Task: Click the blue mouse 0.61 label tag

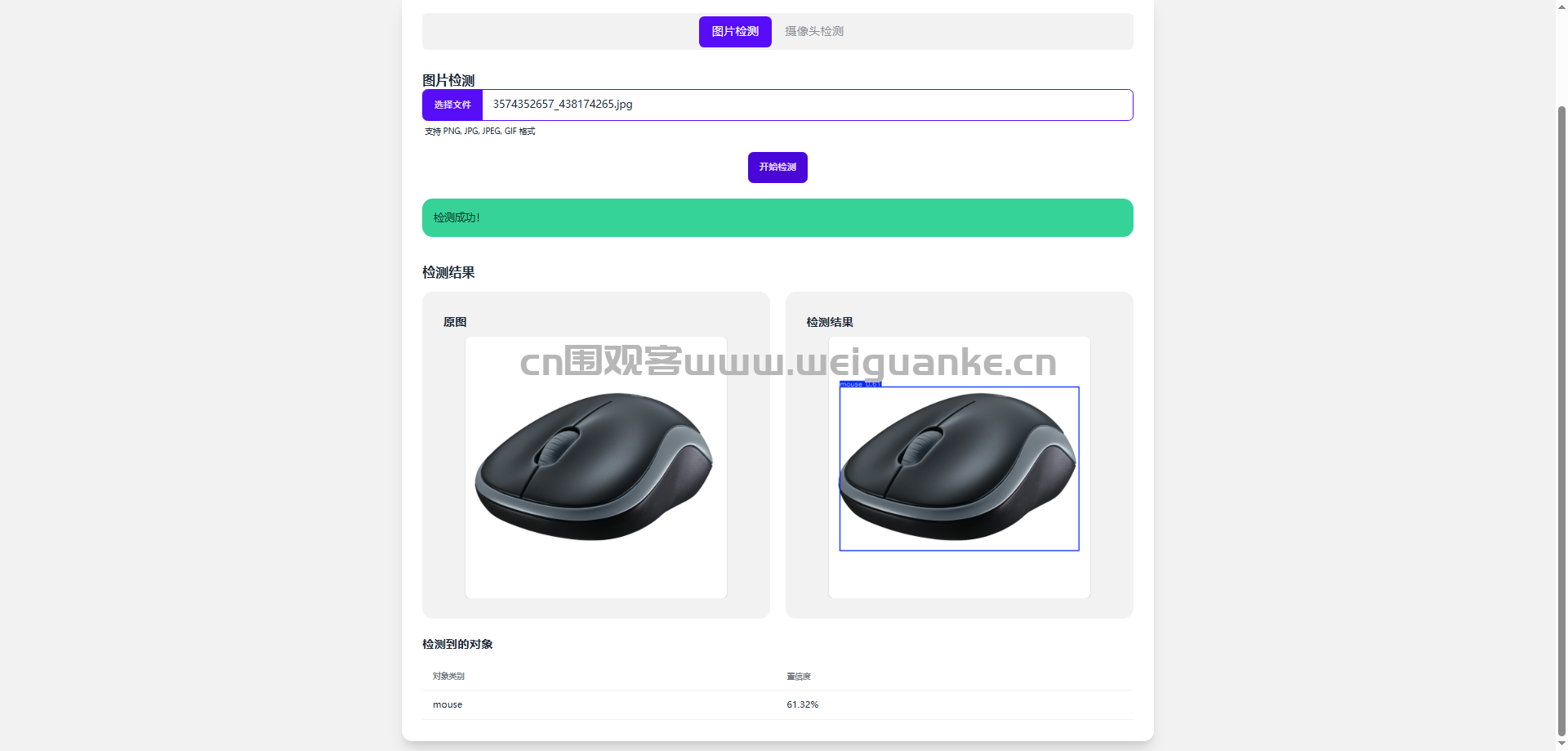Action: pyautogui.click(x=861, y=383)
